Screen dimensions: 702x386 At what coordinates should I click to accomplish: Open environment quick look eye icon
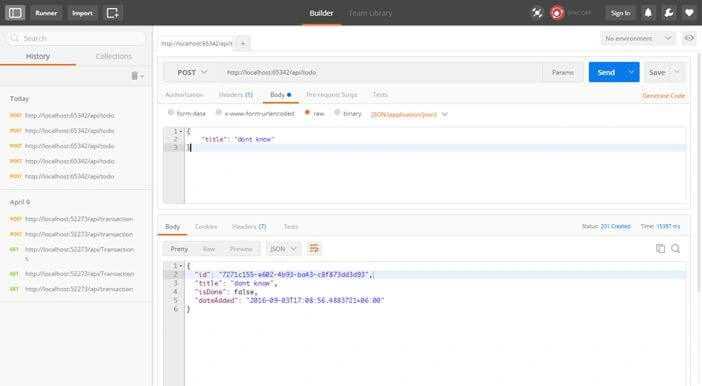[689, 38]
